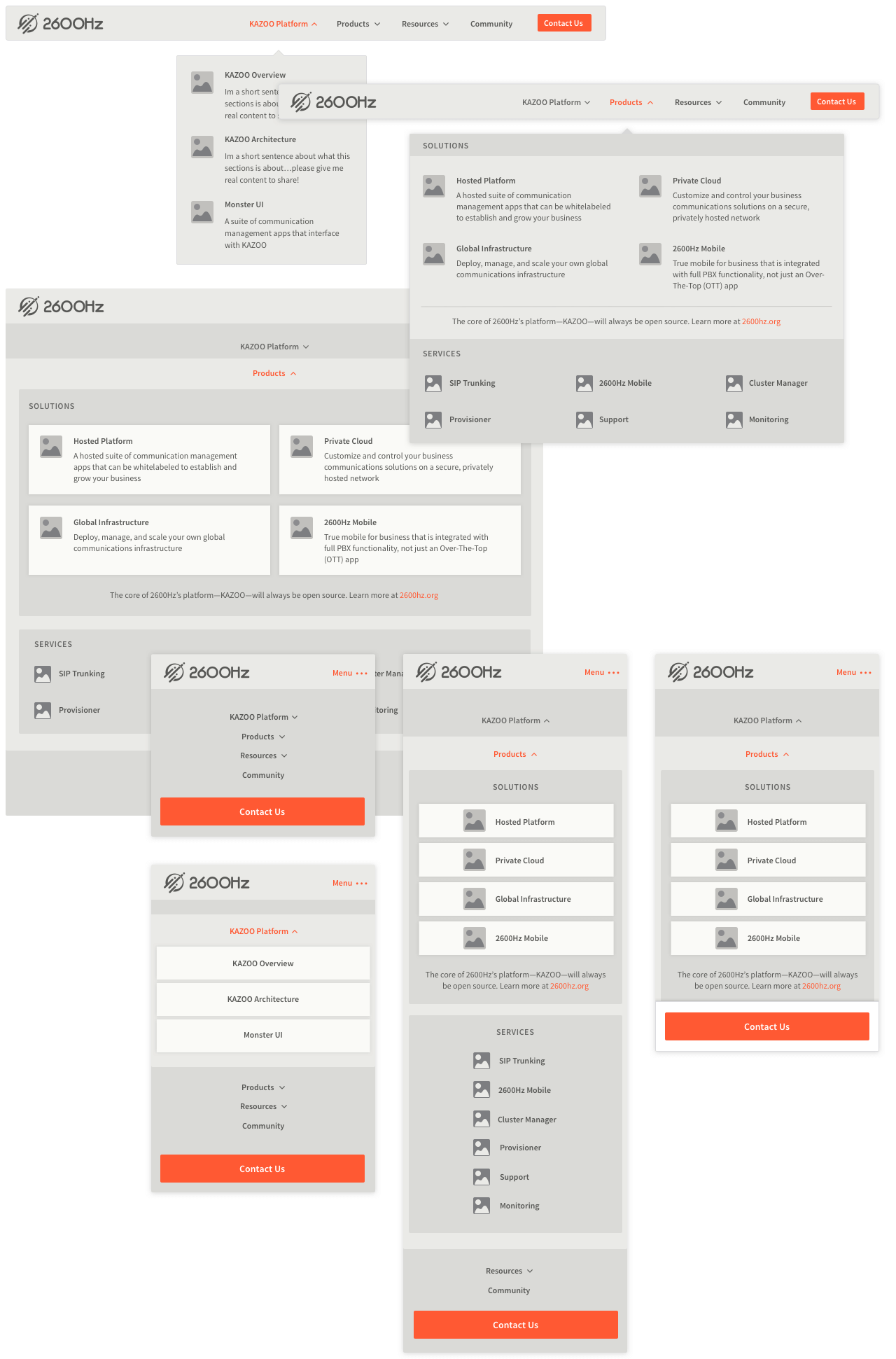Image resolution: width=896 pixels, height=1359 pixels.
Task: Open 2600hz.org link in desktop mega menu
Action: (761, 322)
